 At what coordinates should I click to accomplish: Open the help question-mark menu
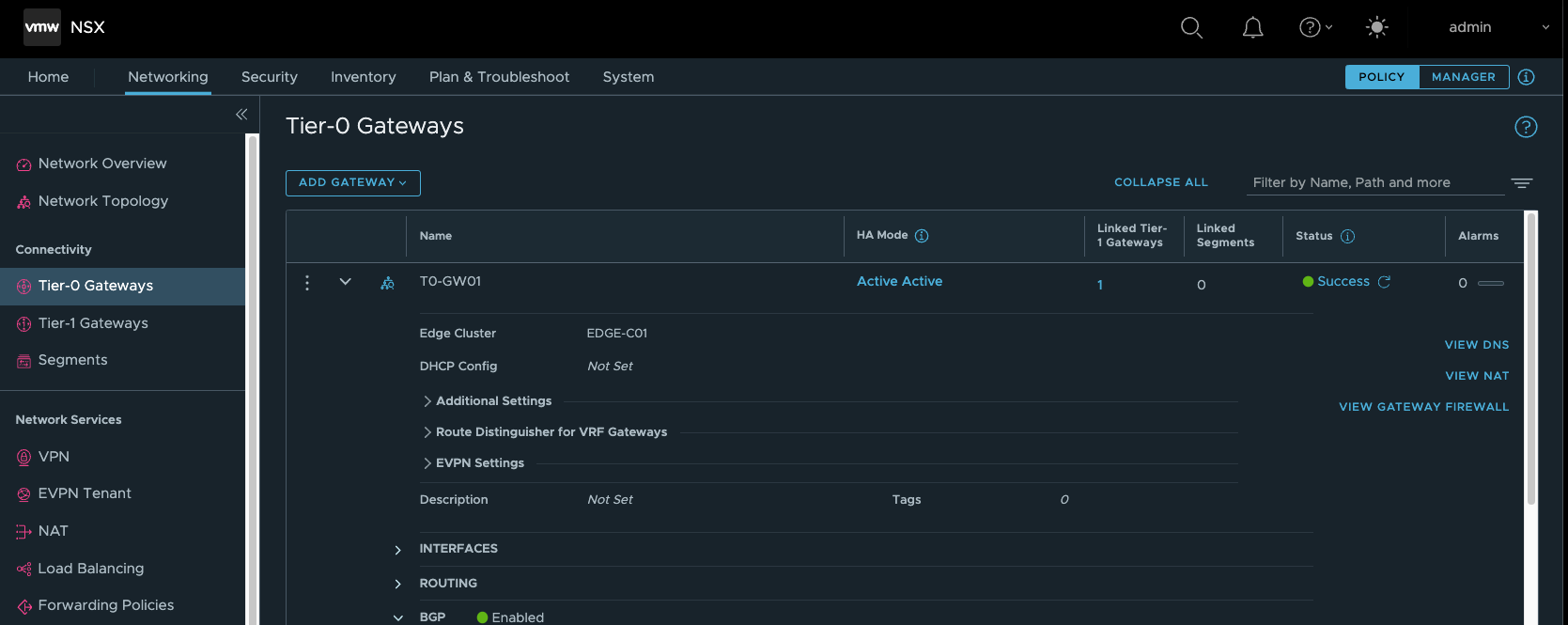1315,27
